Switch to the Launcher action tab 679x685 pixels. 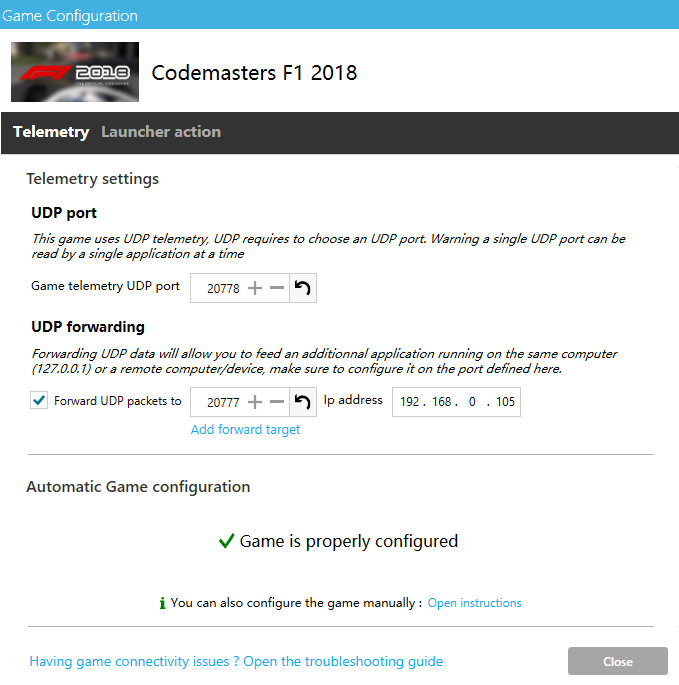[161, 132]
